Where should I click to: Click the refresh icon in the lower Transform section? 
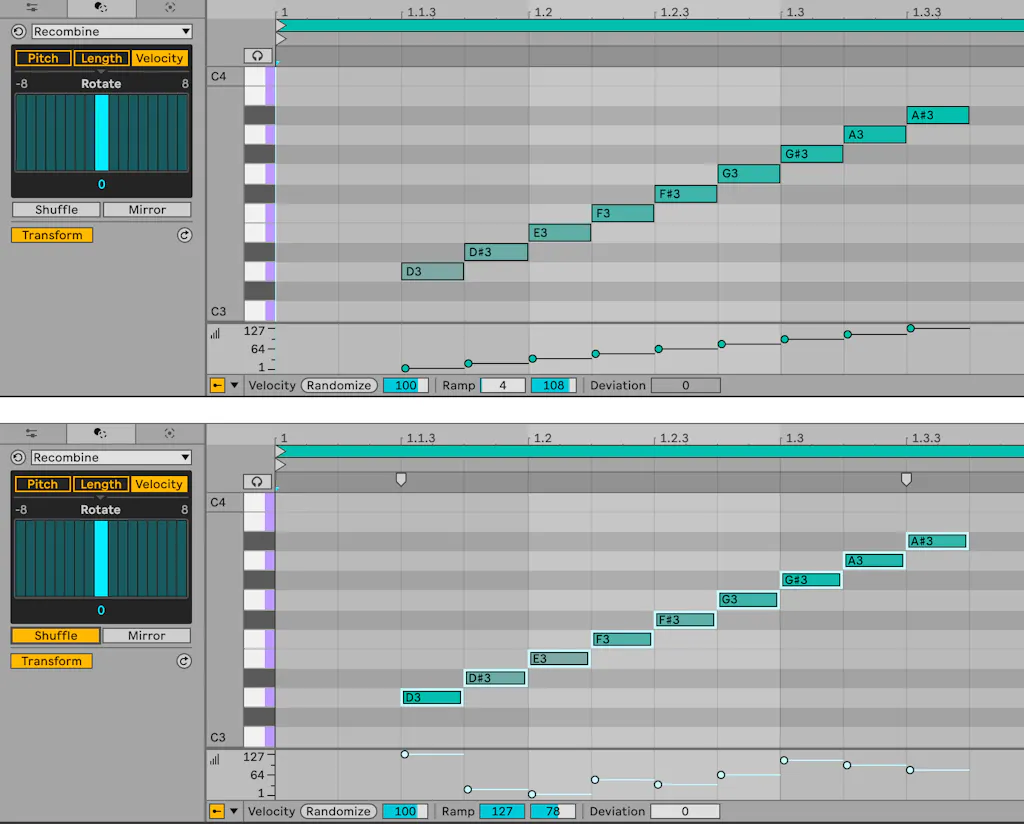click(182, 661)
